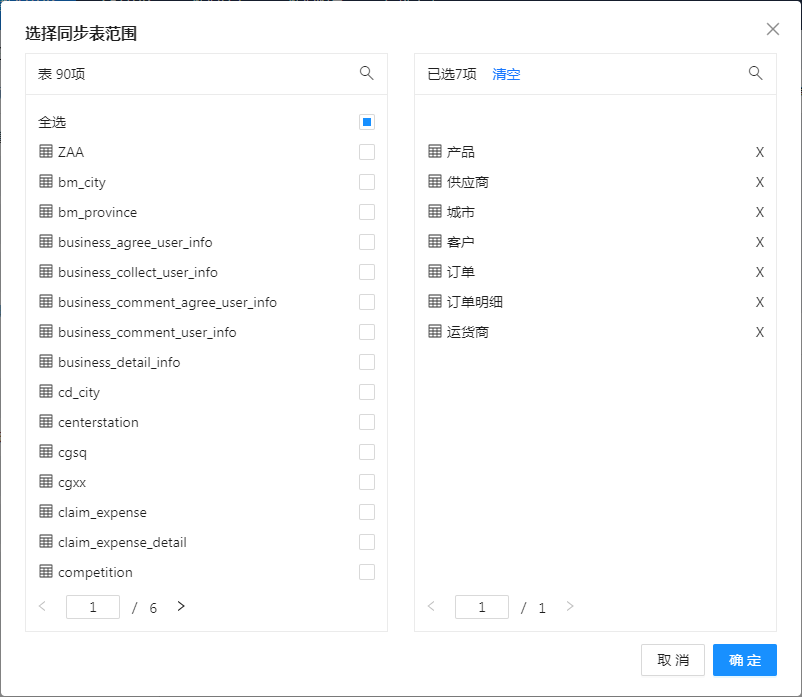Screen dimensions: 802x697
Task: Click table icon beside bm_city
Action: 46,182
